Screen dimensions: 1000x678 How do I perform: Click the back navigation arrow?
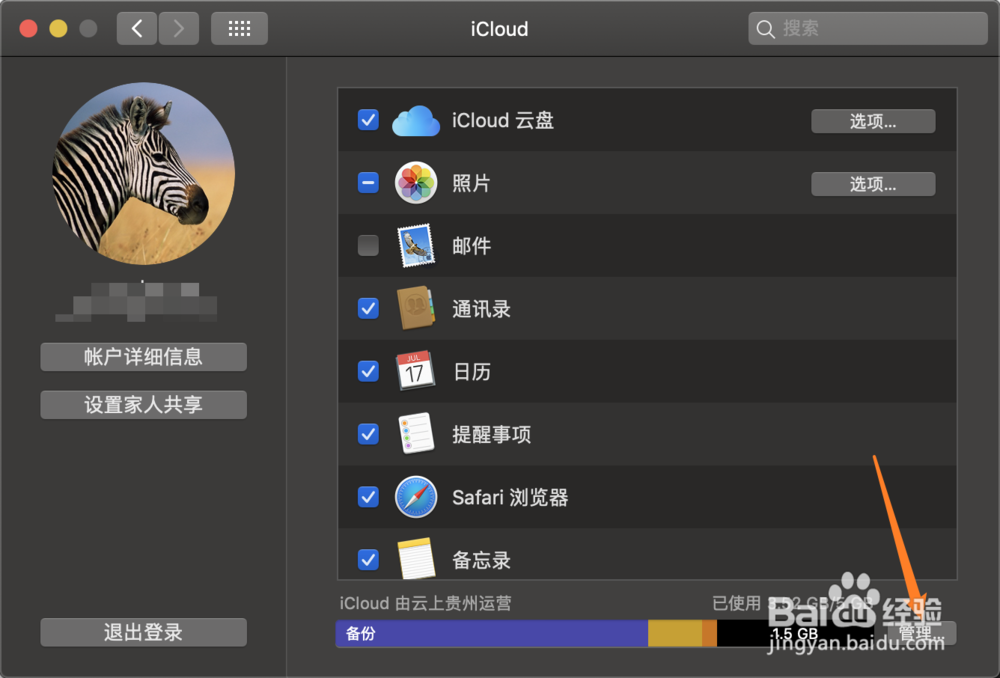pyautogui.click(x=137, y=28)
